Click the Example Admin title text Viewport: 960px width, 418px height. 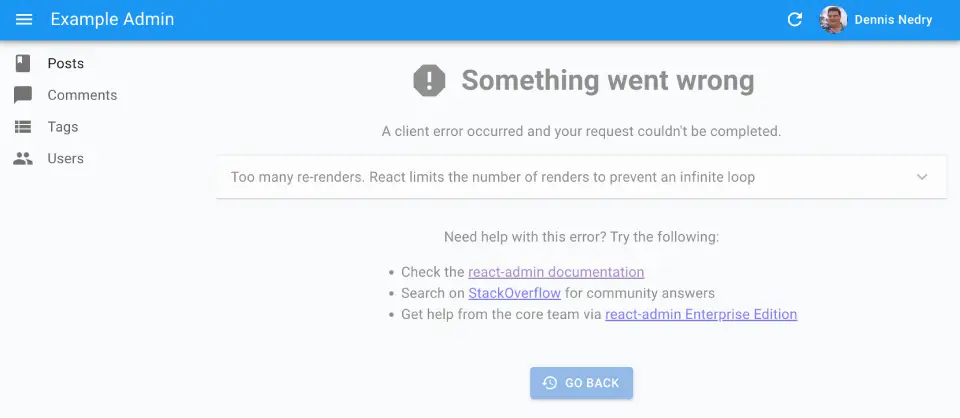(112, 19)
